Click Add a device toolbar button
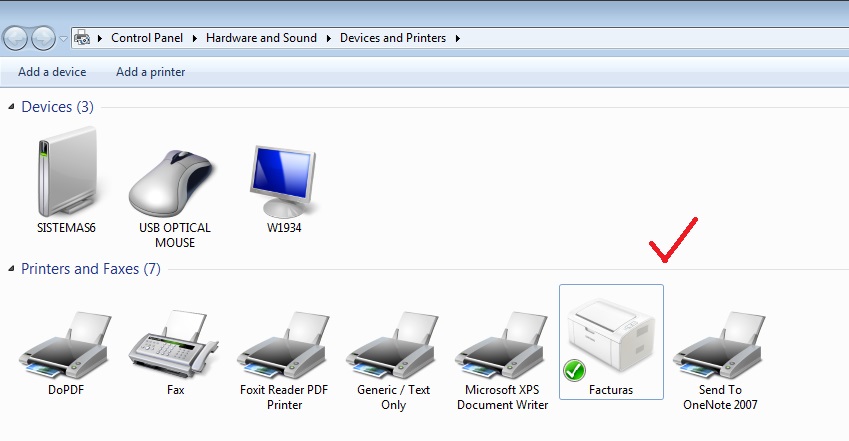The width and height of the screenshot is (849, 441). coord(52,72)
